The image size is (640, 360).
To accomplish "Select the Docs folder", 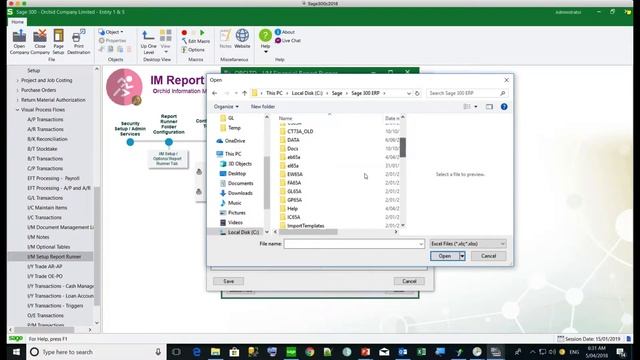I will 289,149.
